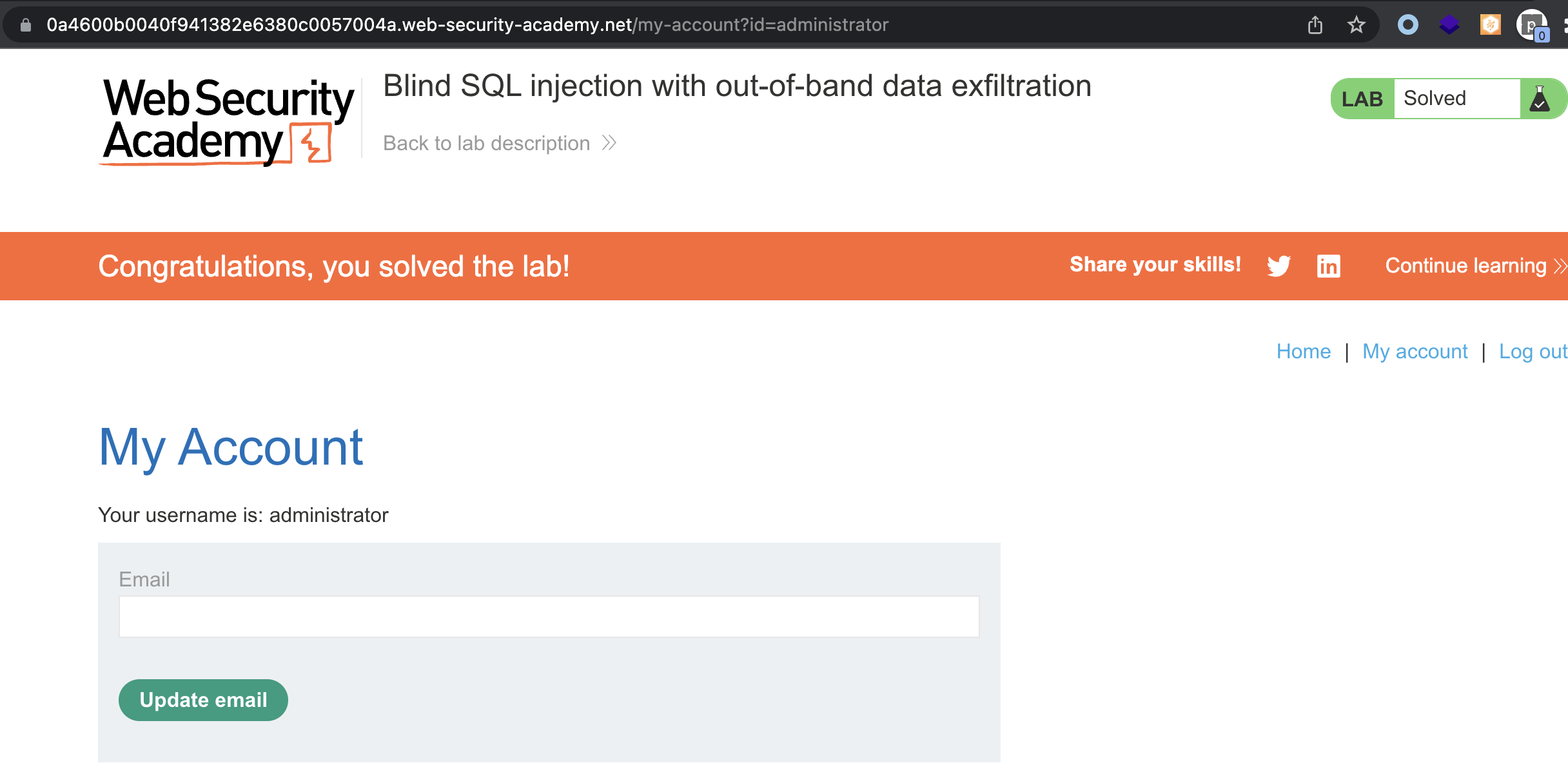Open the blue circle browser extension
Image resolution: width=1568 pixels, height=772 pixels.
[x=1408, y=25]
